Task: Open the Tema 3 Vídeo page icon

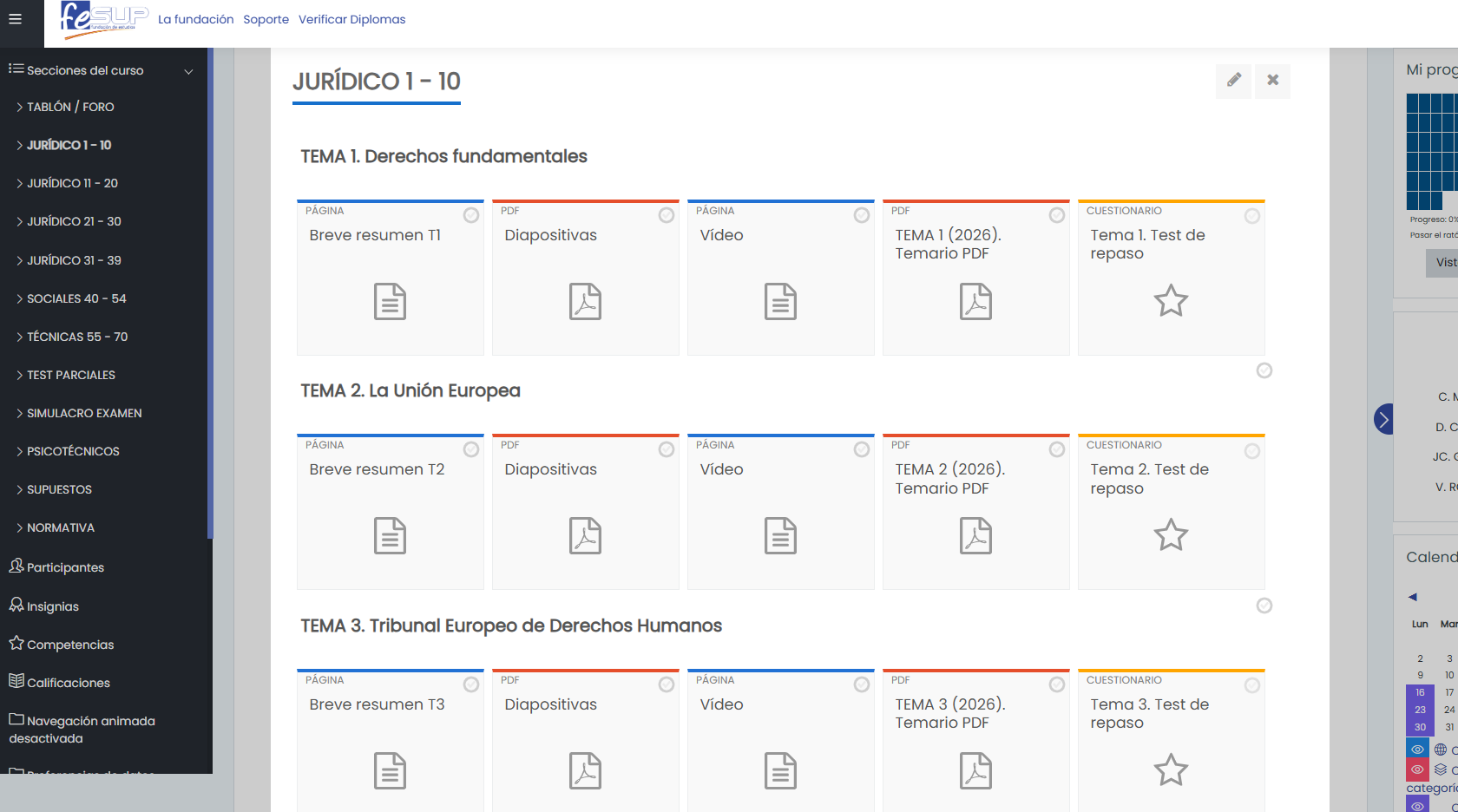Action: coord(780,770)
